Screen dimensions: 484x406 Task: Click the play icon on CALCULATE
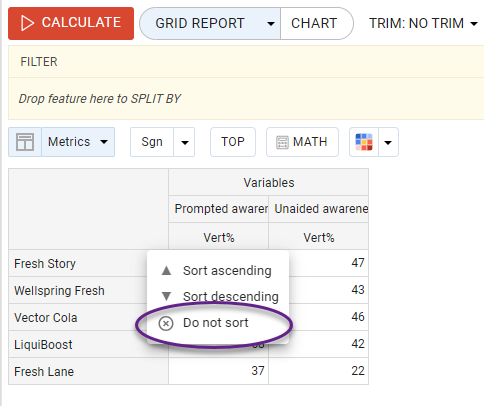tap(27, 23)
